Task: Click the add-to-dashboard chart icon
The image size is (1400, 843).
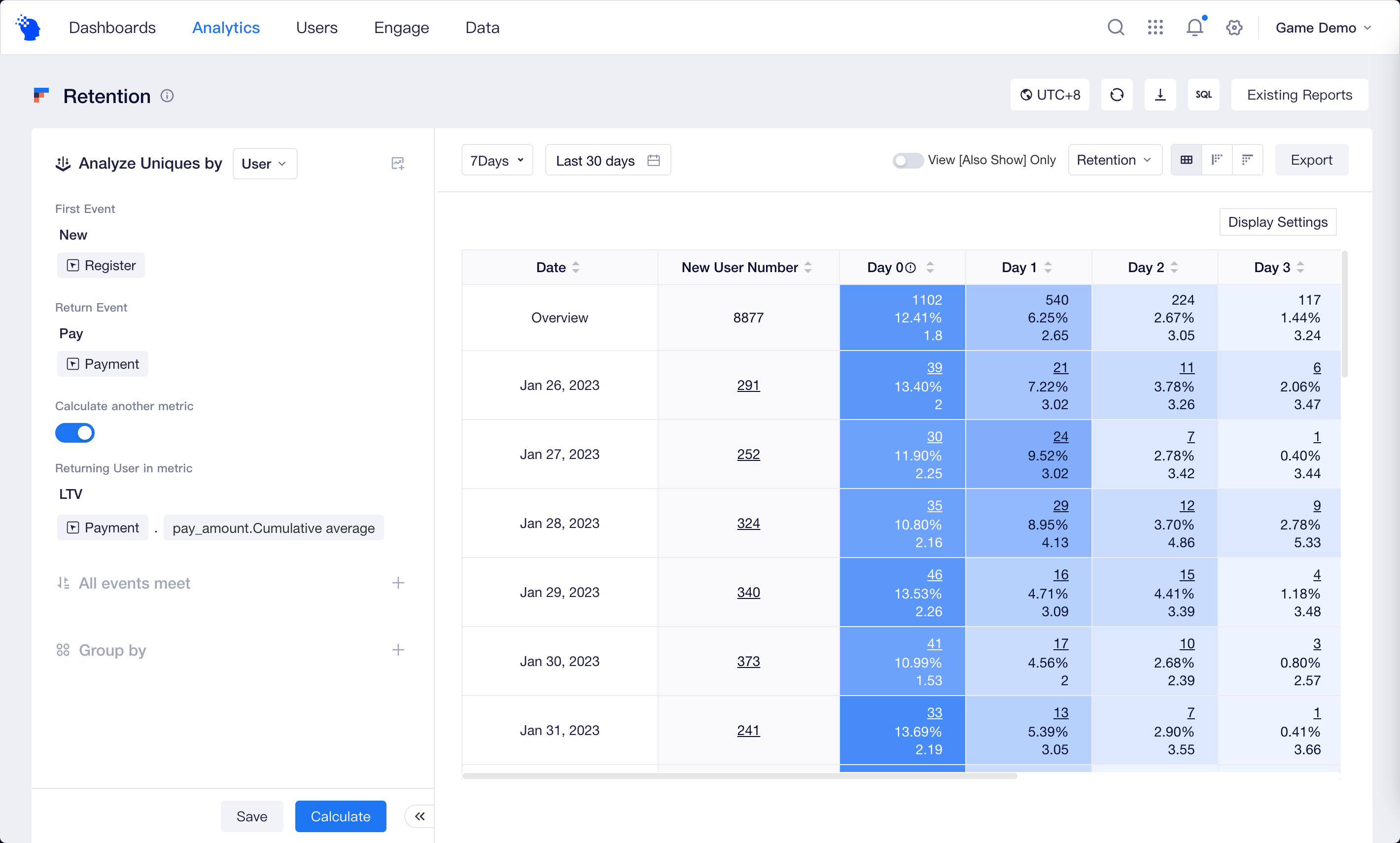Action: 398,164
